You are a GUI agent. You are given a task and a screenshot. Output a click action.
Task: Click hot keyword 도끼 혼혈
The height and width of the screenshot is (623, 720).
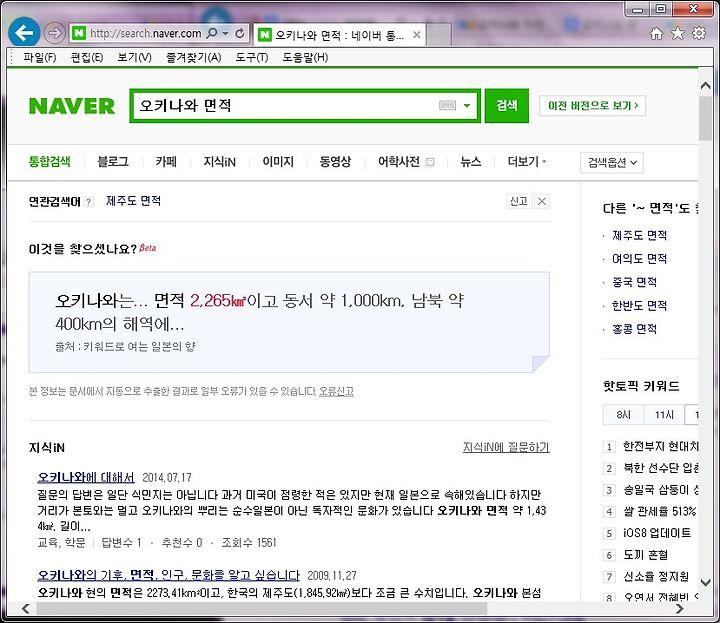645,555
